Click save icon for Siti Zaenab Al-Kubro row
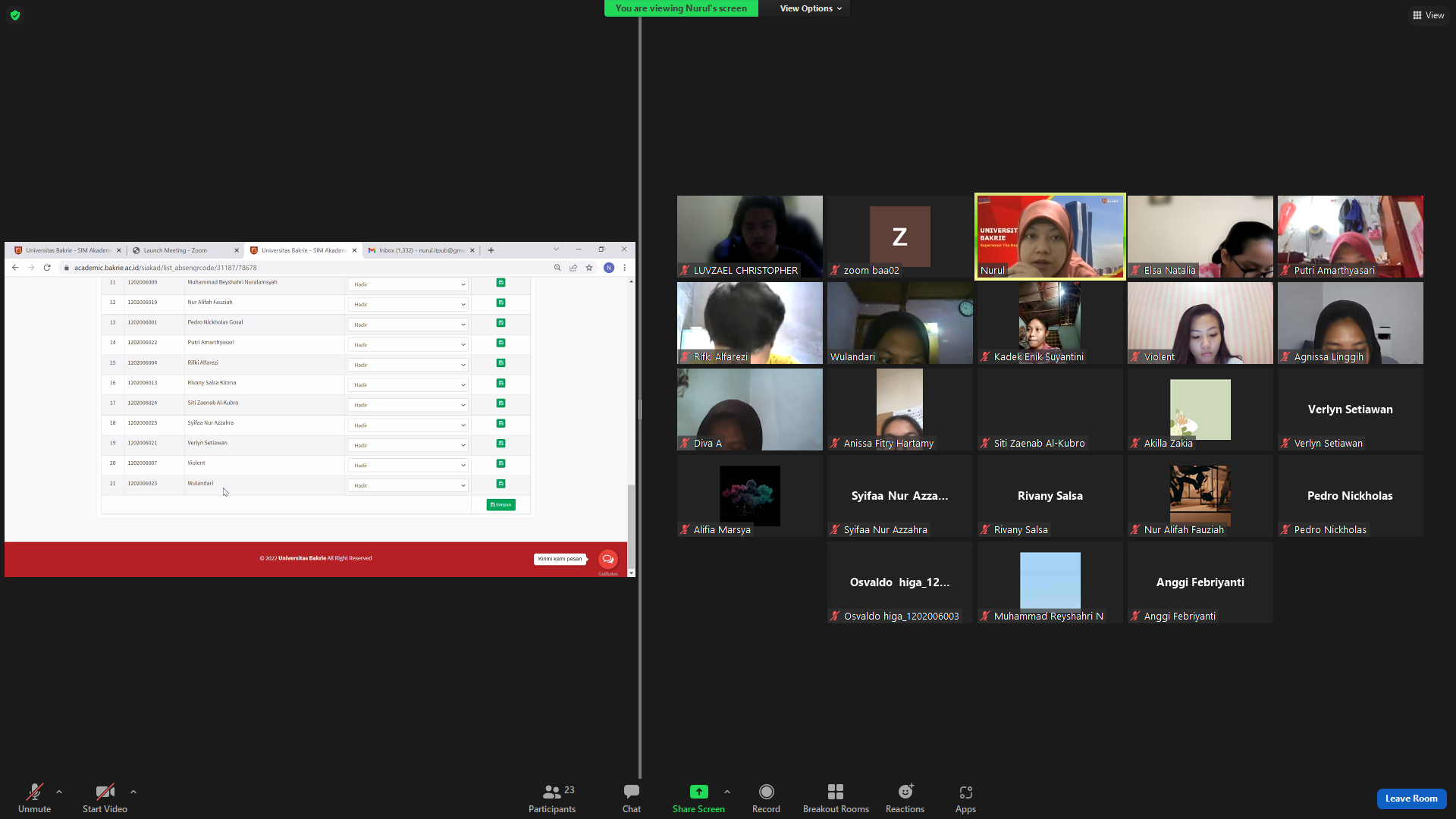Viewport: 1456px width, 819px height. [500, 403]
